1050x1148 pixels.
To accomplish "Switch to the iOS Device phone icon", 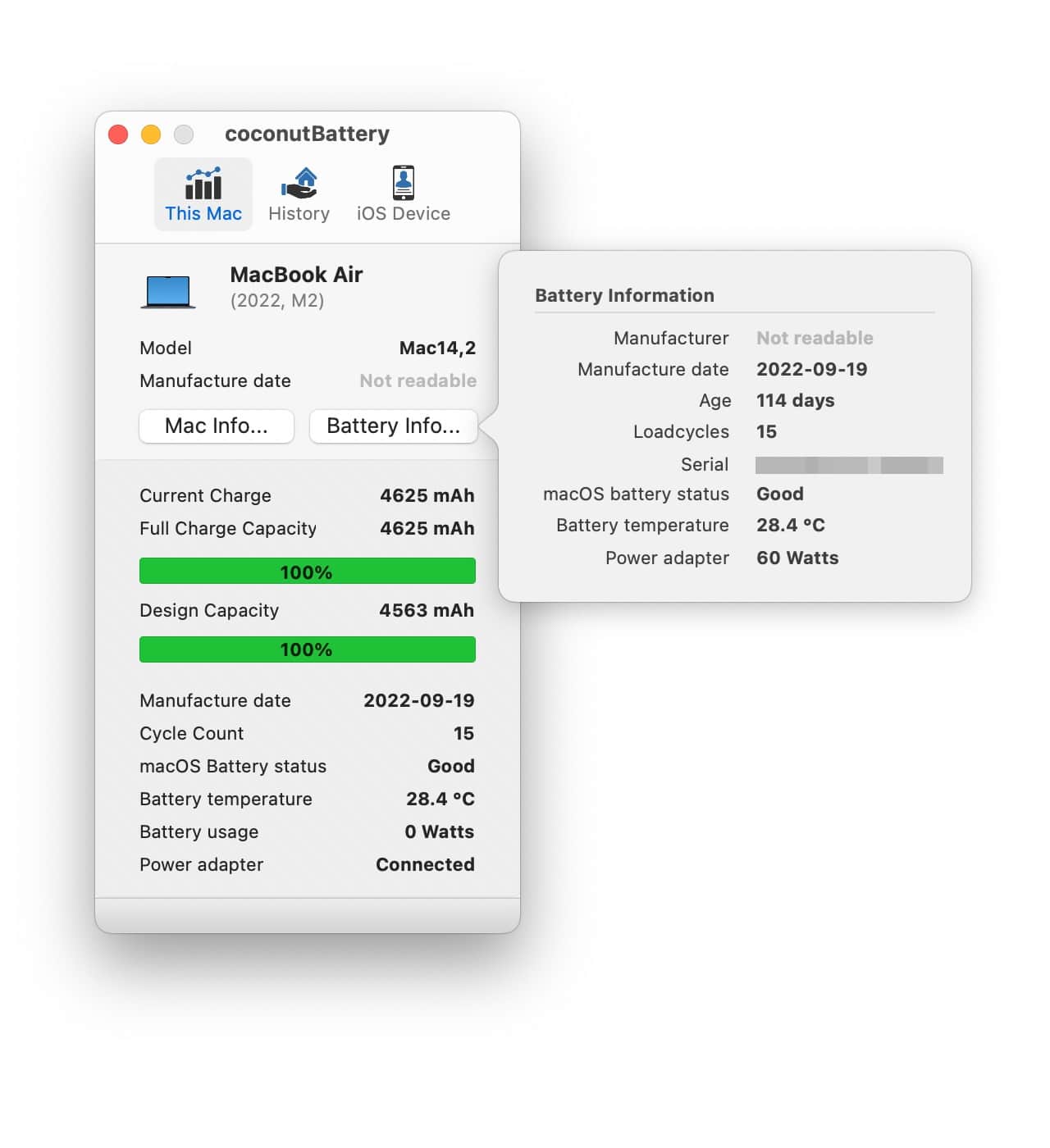I will coord(403,184).
